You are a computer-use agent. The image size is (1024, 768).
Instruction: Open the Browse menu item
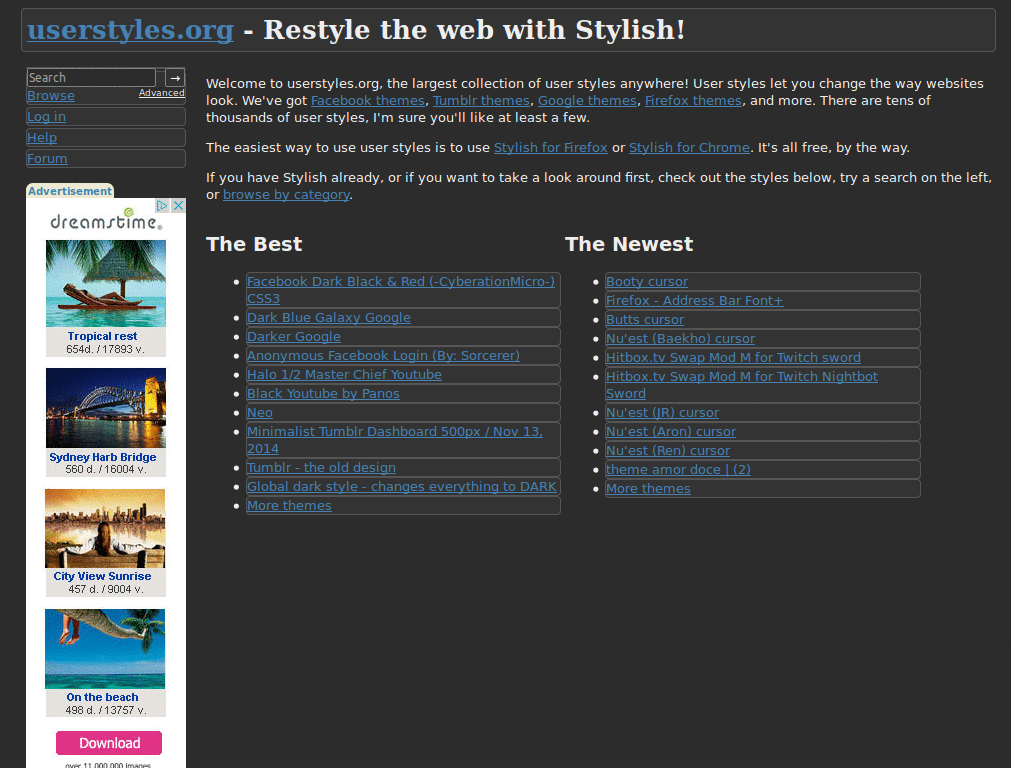tap(51, 95)
